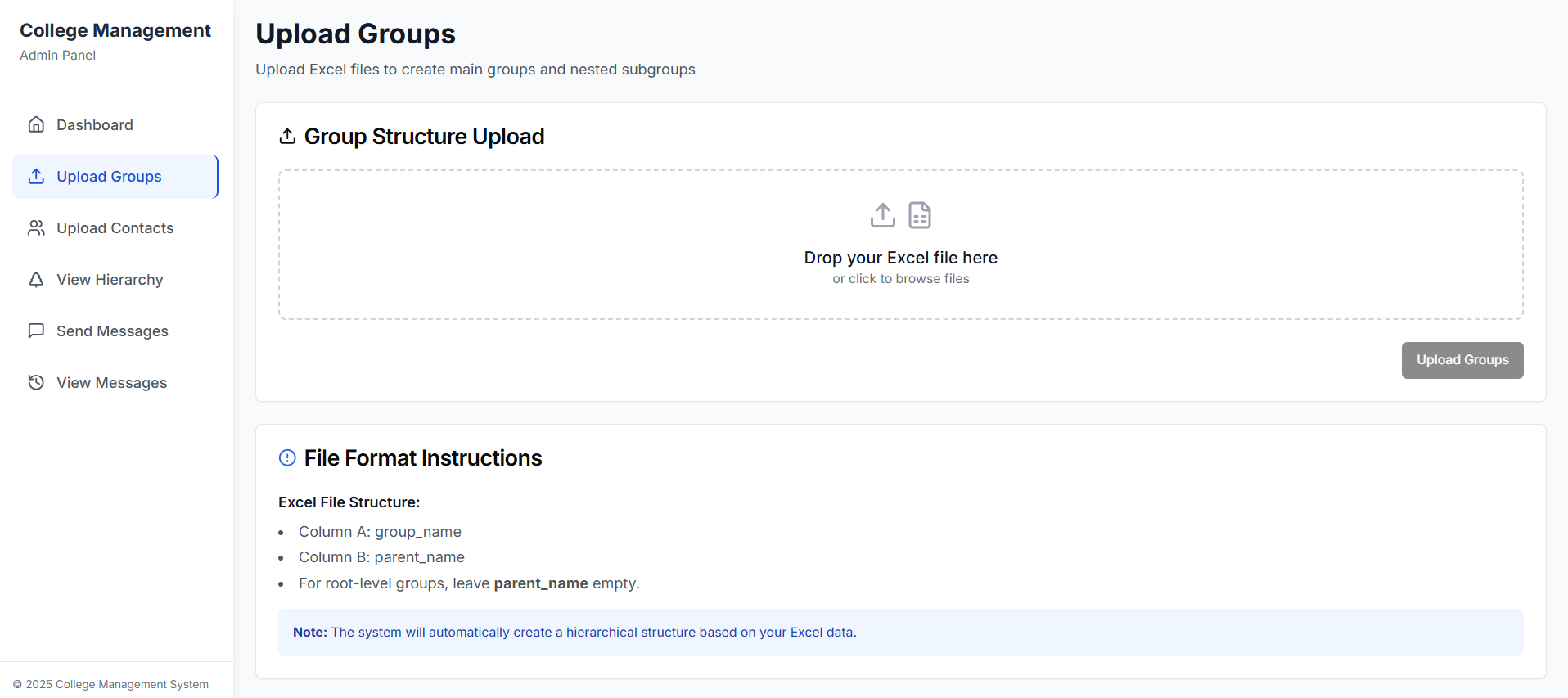Click the info icon beside File Format Instructions
Image resolution: width=1568 pixels, height=698 pixels.
coord(287,457)
